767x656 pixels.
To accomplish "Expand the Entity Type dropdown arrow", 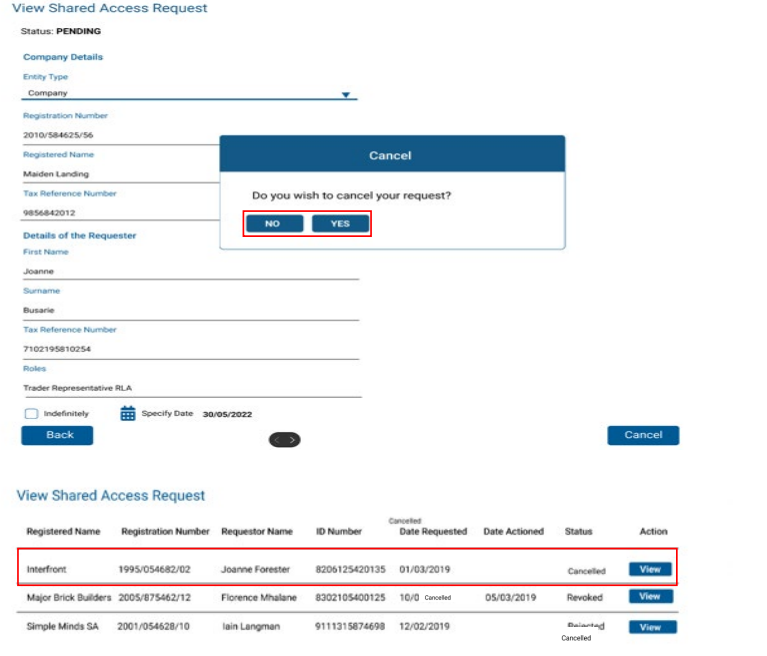I will 346,95.
